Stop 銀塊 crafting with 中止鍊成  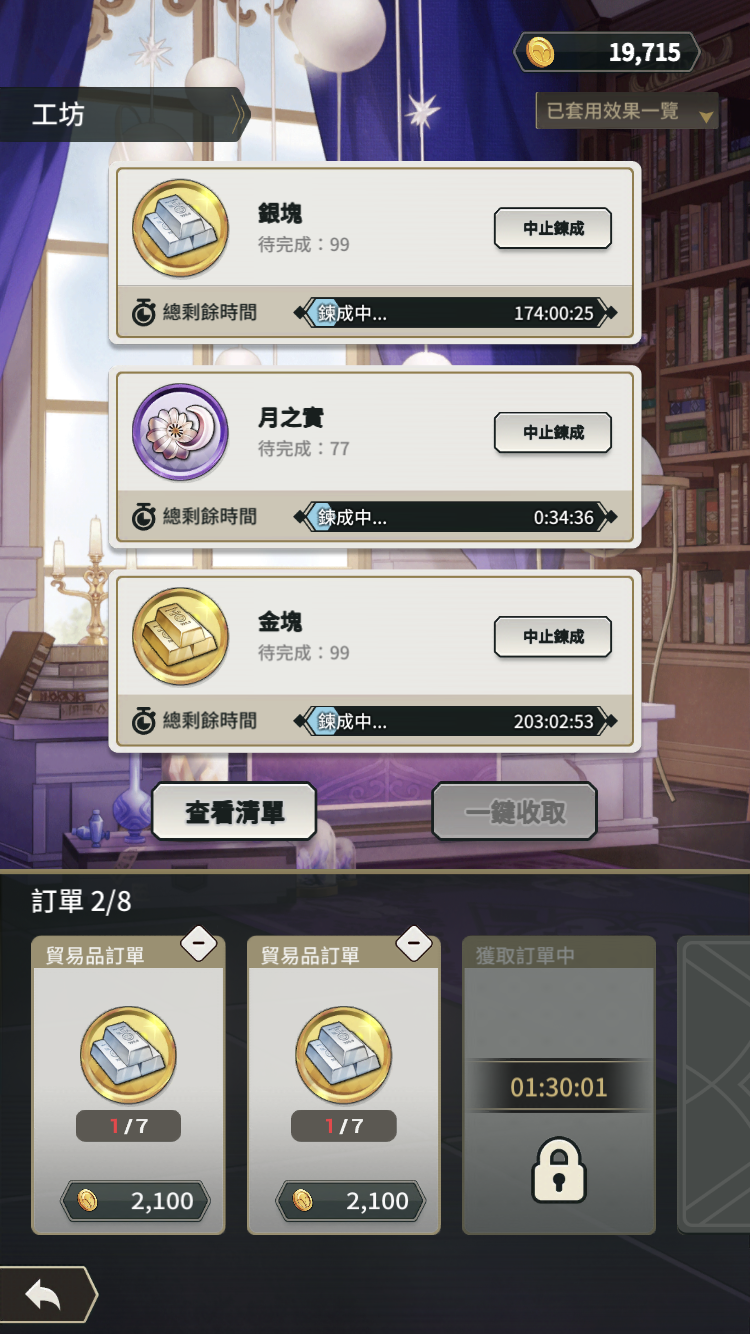553,228
